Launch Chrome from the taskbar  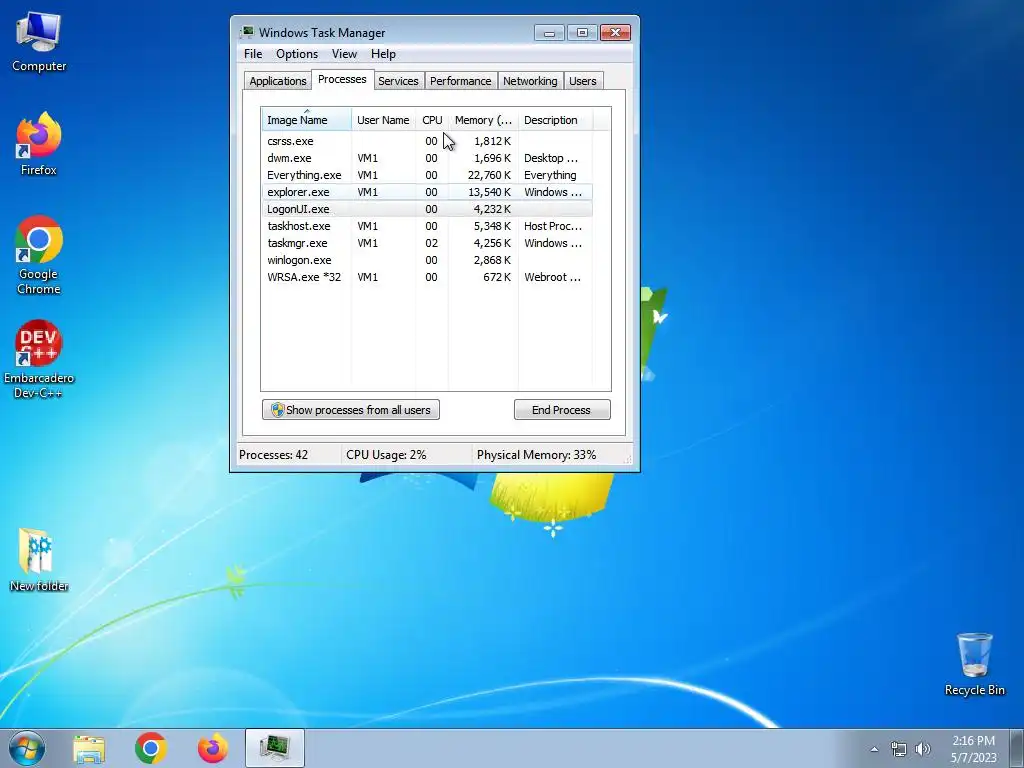point(151,748)
